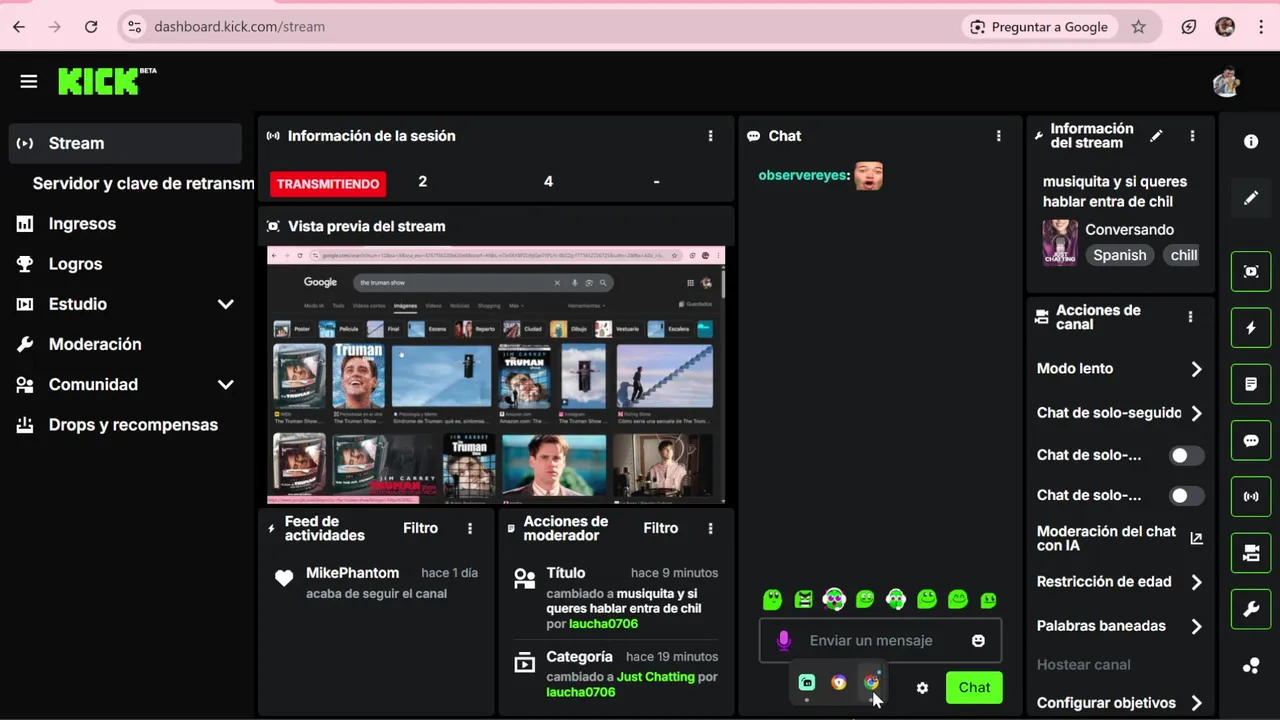Screen dimensions: 1280x720
Task: Open the hamburger menu beside the Kick logo
Action: click(x=28, y=81)
